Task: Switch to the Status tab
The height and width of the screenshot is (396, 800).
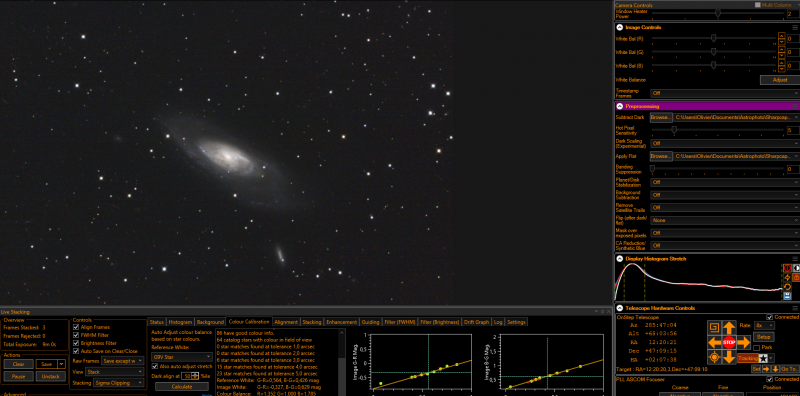Action: pos(157,322)
